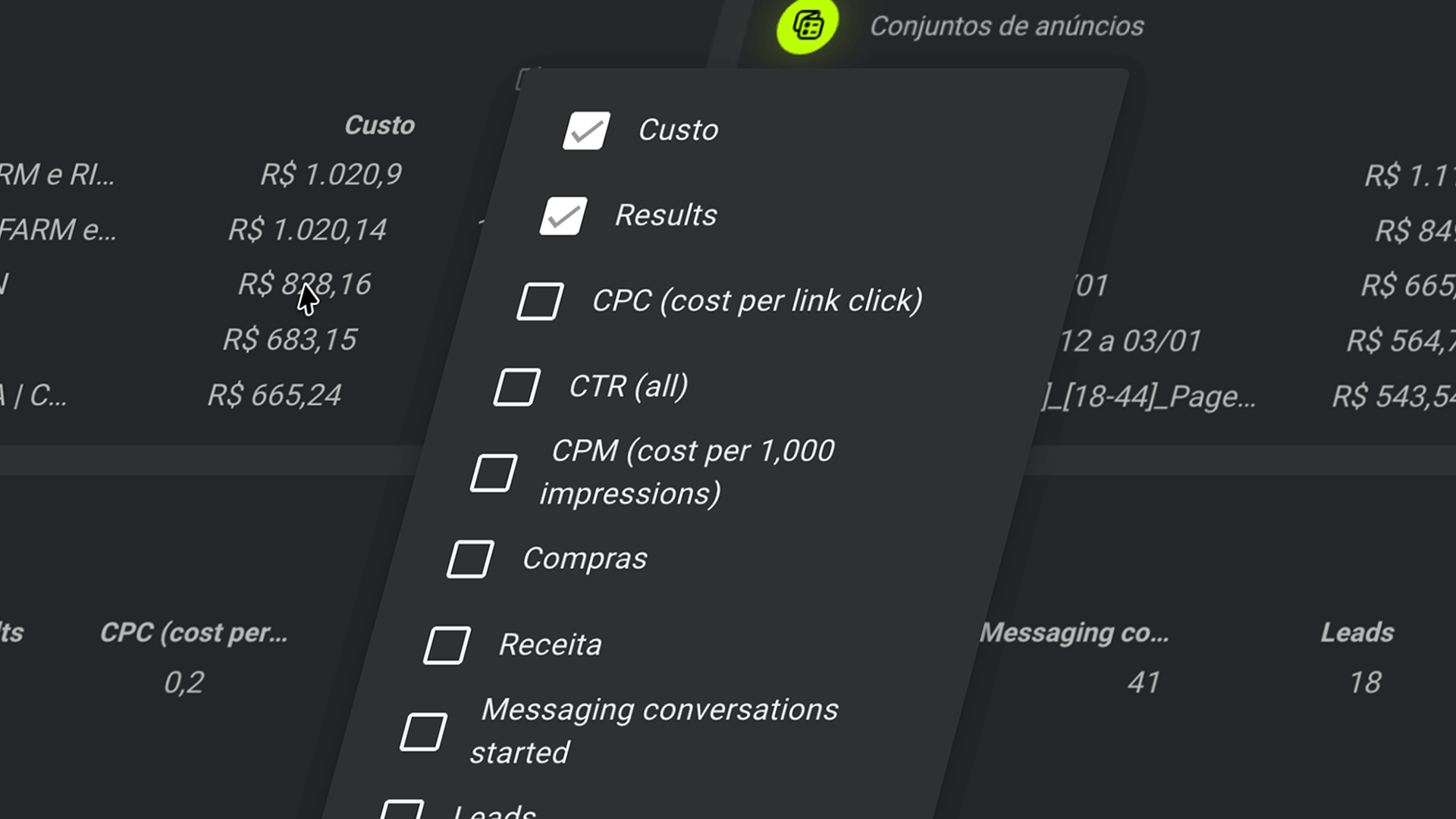Select the Messaging co... column header
Screen dimensions: 1456x819
tap(1074, 632)
